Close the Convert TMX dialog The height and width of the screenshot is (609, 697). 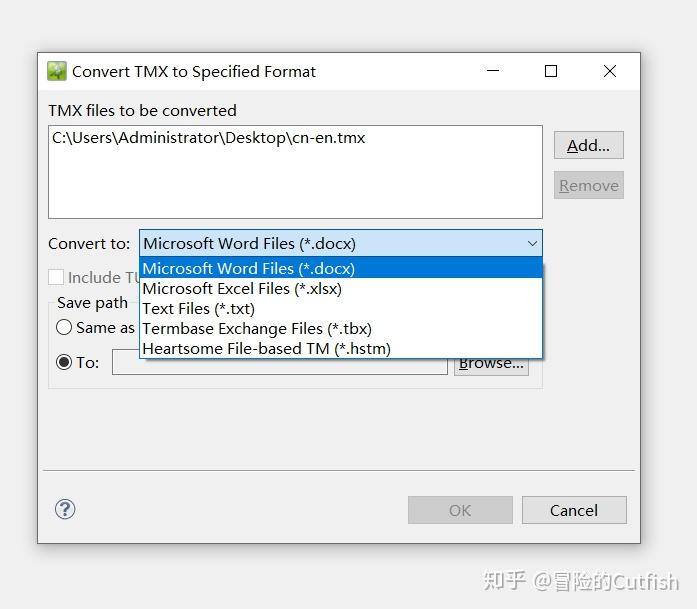click(610, 71)
